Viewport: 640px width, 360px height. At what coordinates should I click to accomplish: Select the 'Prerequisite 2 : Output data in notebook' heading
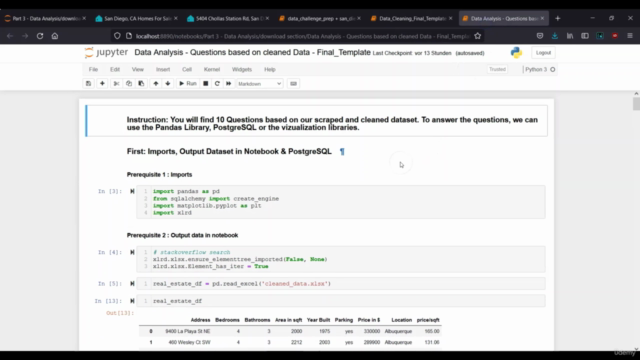tap(182, 235)
